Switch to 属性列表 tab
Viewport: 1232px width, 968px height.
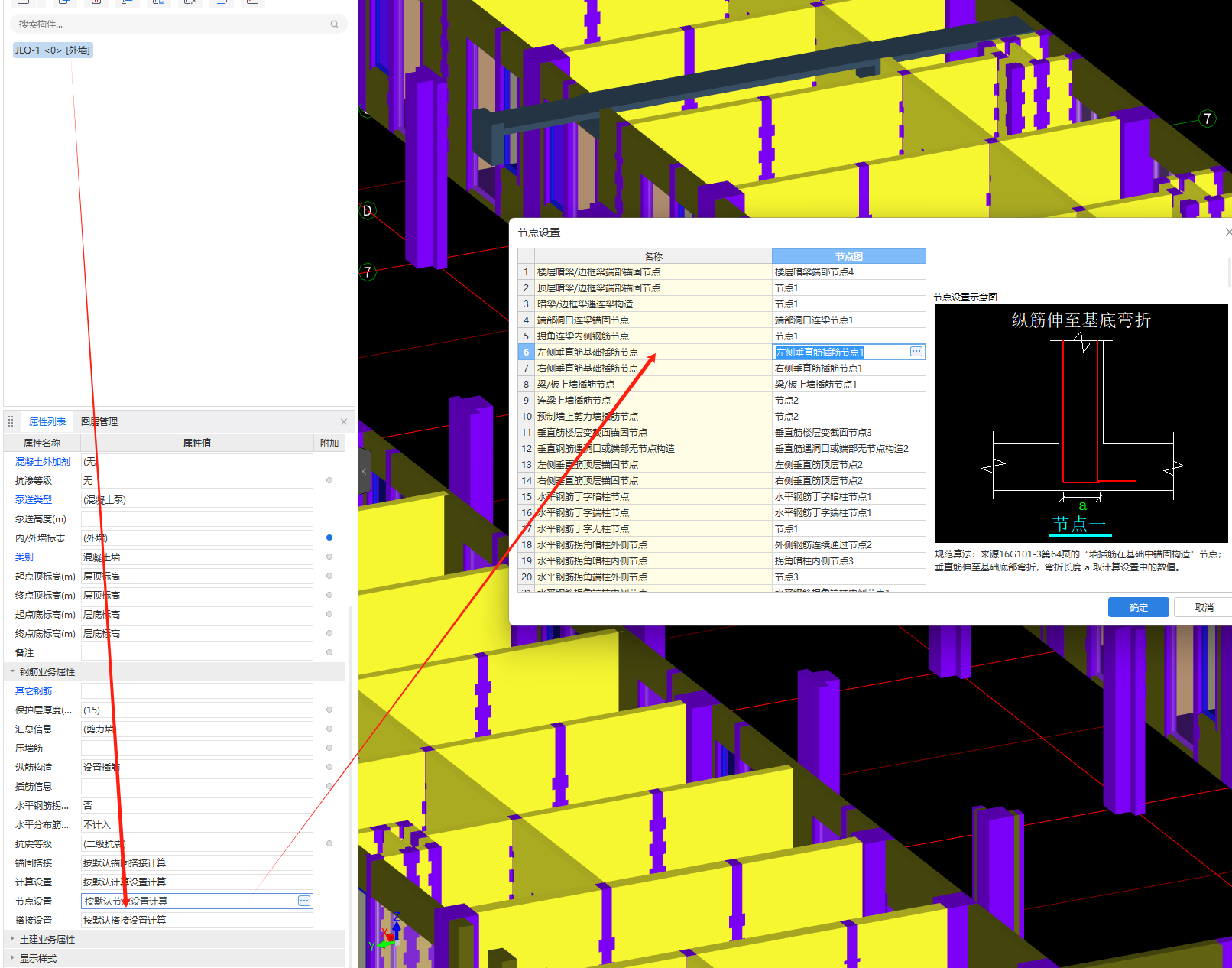pos(47,421)
